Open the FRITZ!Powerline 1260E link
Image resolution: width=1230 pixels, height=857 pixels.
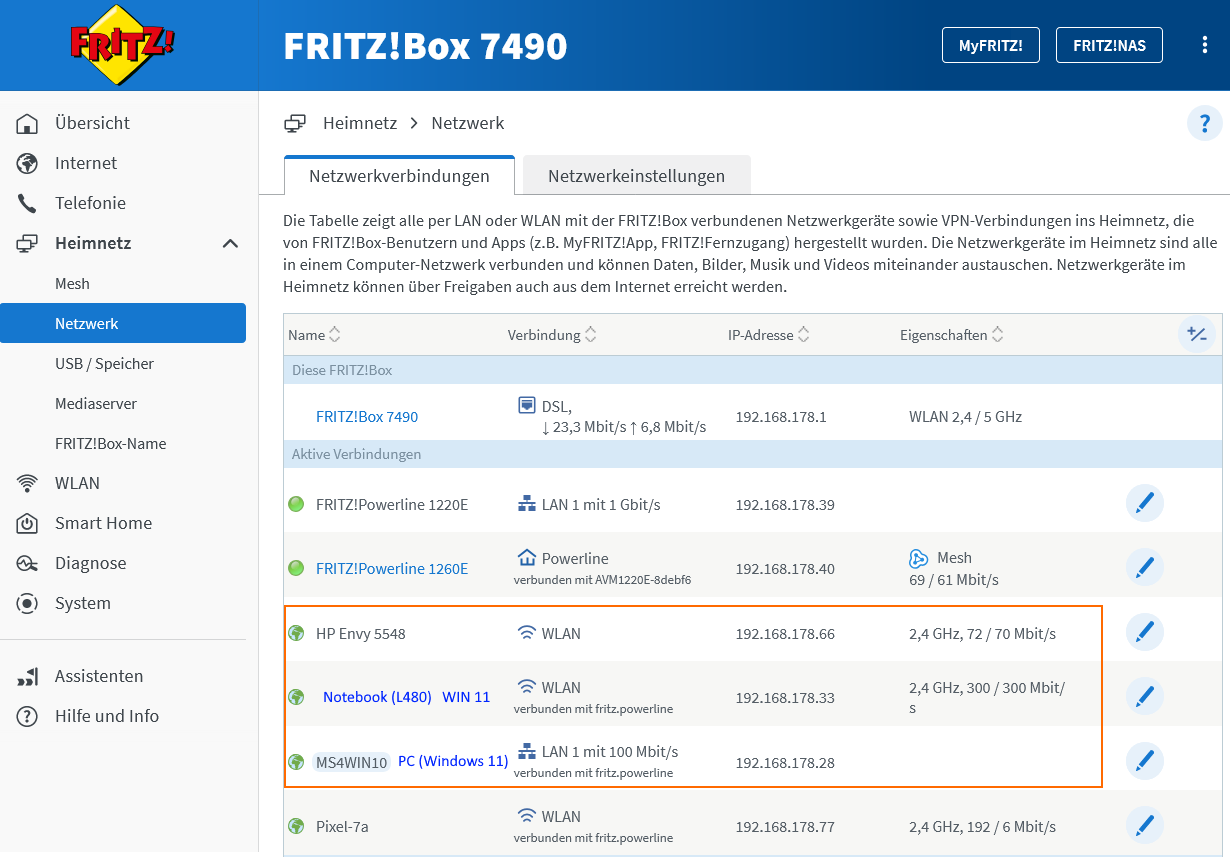tap(392, 569)
